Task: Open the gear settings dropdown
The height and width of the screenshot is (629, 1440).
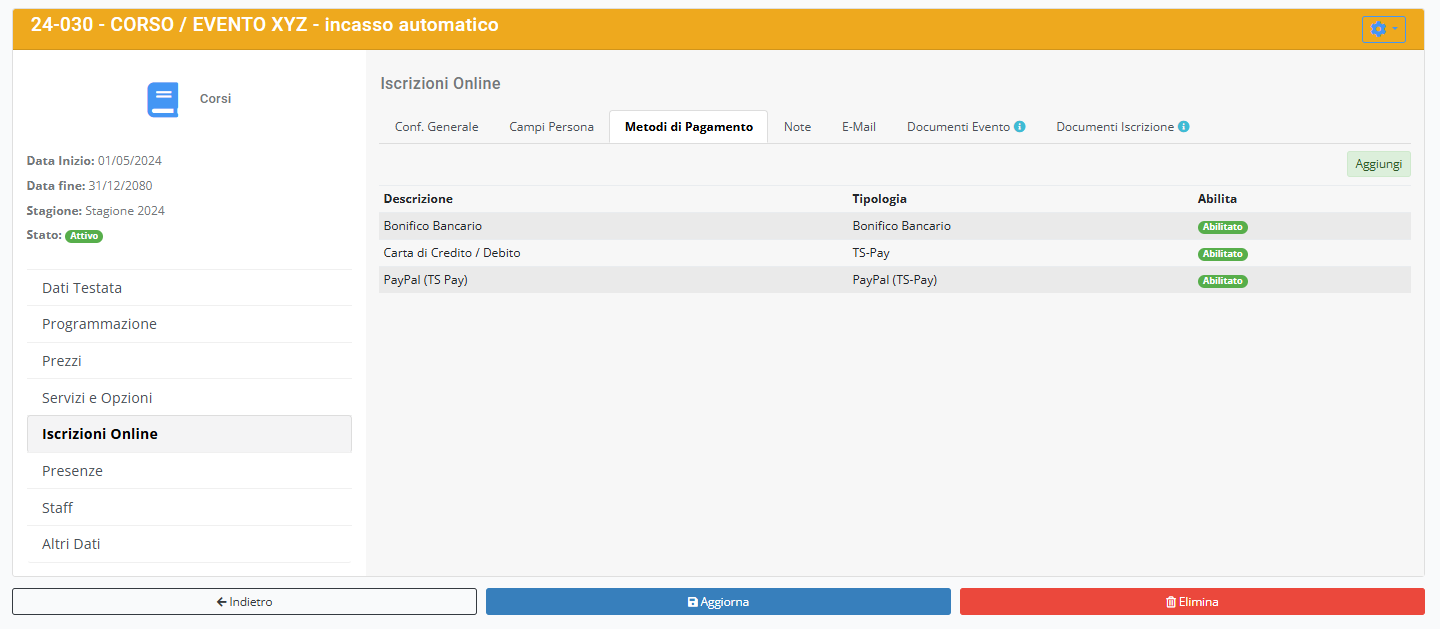Action: pos(1383,30)
